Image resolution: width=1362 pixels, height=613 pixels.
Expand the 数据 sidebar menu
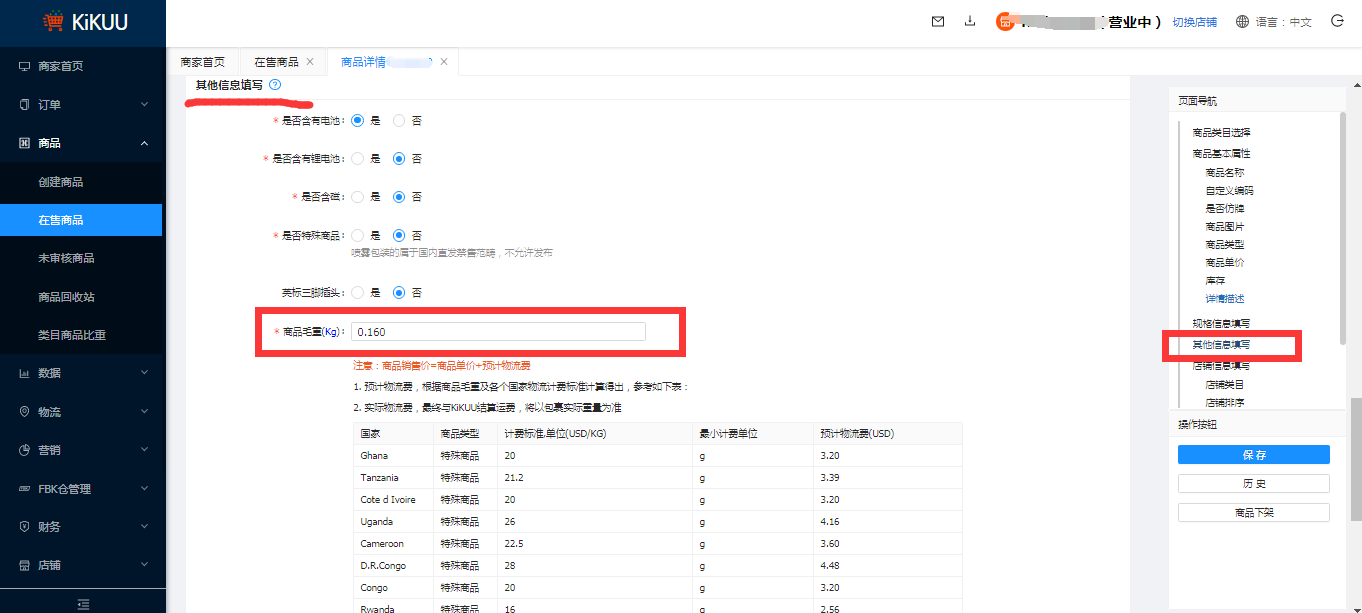click(81, 373)
